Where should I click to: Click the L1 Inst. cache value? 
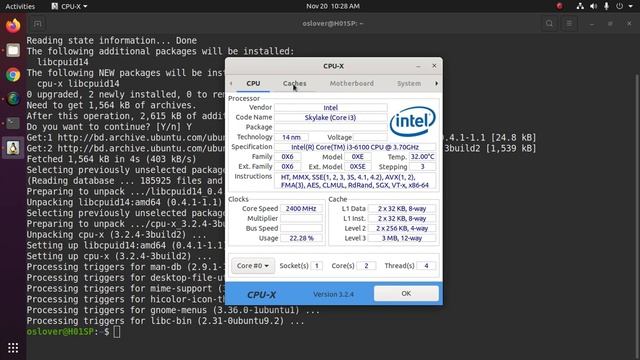tap(402, 218)
